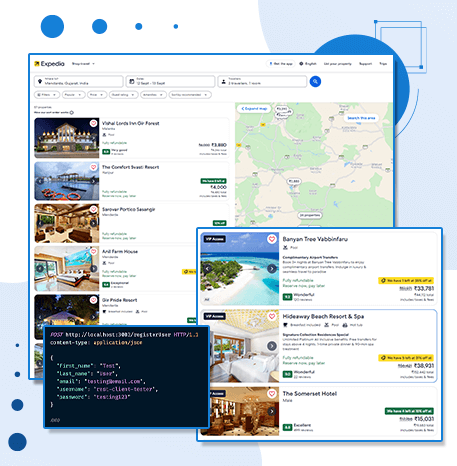
Task: Click the "first_name" line in code panel
Action: (x=89, y=366)
